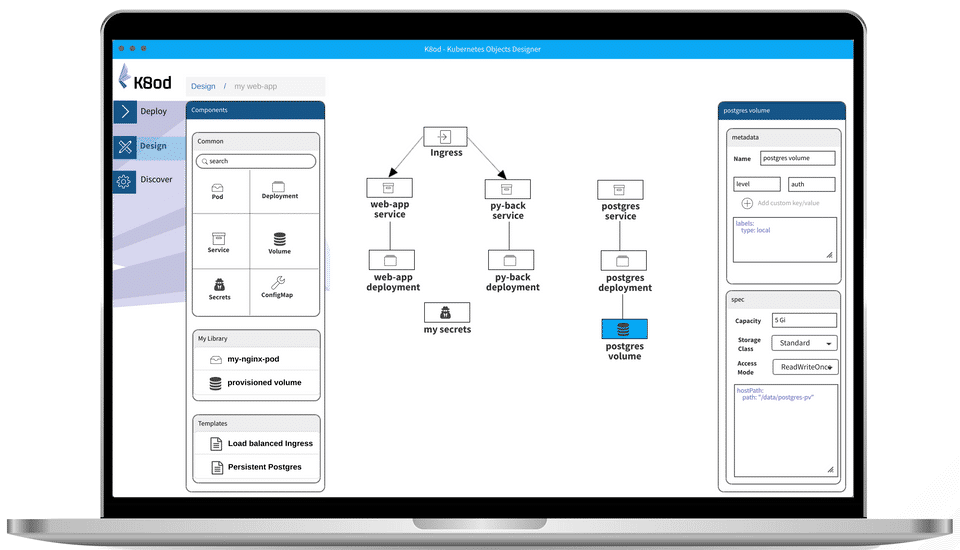
Task: Select the highlighted postgres volume node
Action: point(624,329)
